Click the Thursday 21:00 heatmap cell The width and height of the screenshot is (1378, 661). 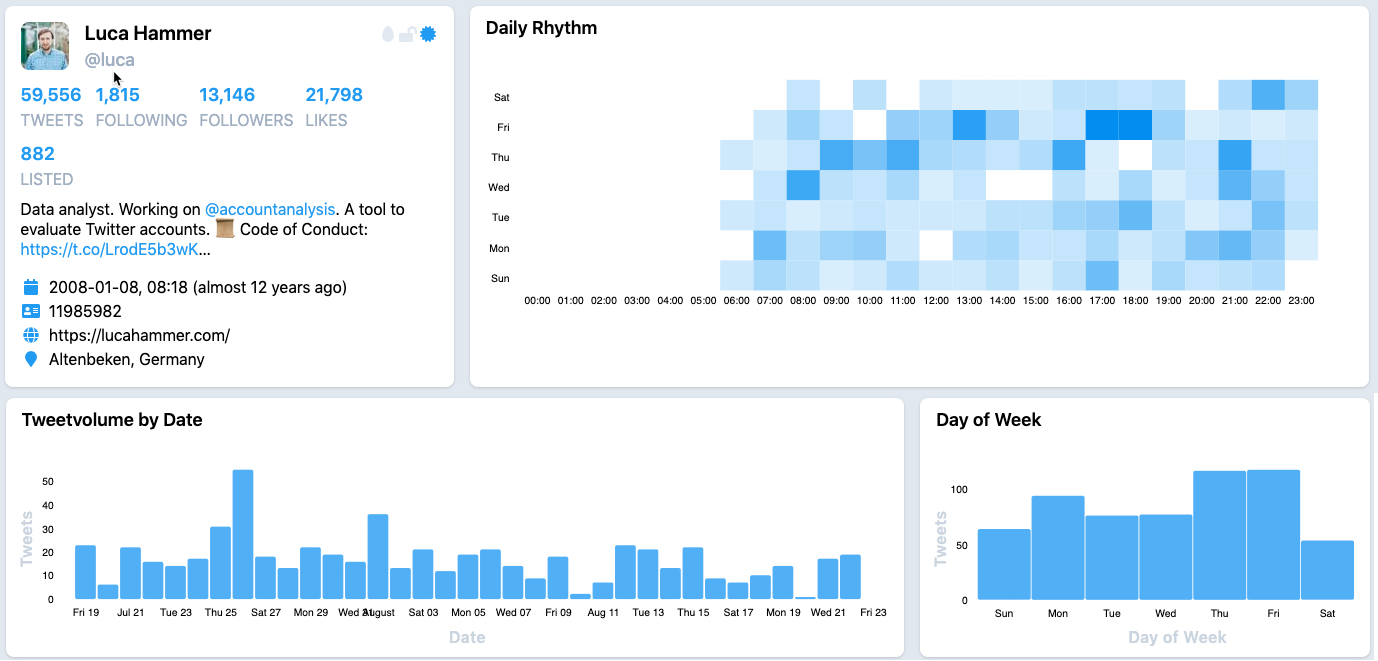tap(1235, 155)
